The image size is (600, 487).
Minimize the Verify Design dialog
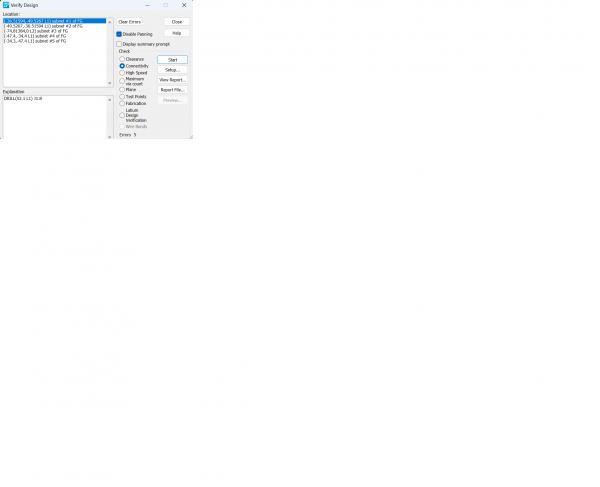[x=147, y=5]
